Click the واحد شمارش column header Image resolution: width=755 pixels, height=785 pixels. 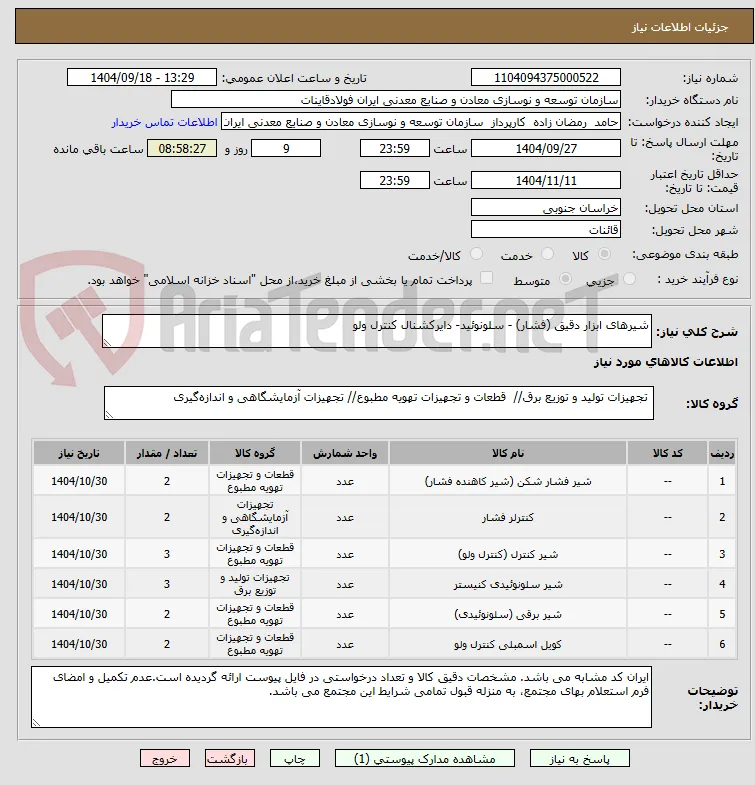click(x=344, y=453)
